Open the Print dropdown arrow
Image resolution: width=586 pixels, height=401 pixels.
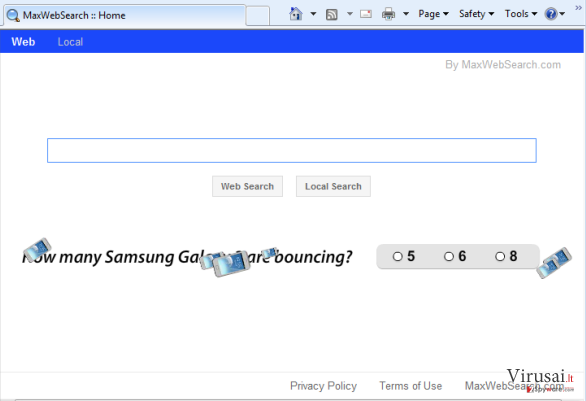pyautogui.click(x=406, y=14)
